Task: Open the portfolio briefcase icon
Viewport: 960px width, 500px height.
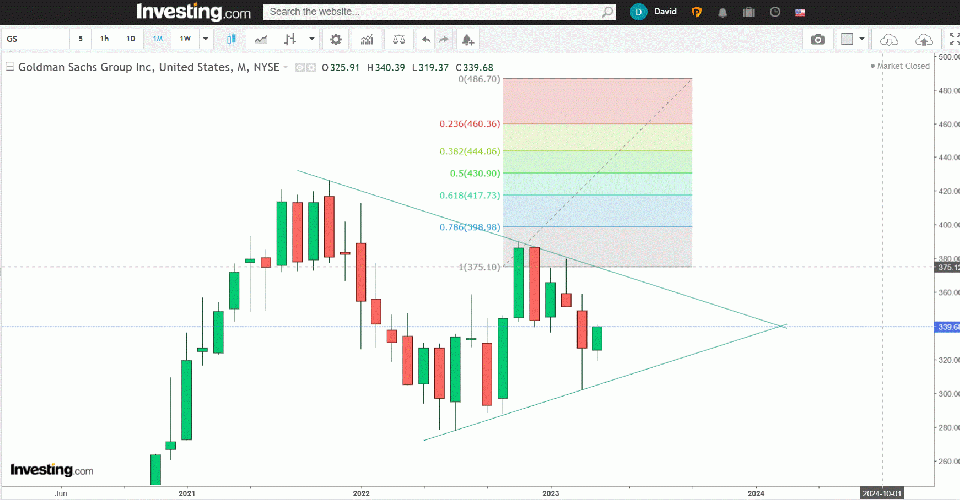Action: (748, 12)
